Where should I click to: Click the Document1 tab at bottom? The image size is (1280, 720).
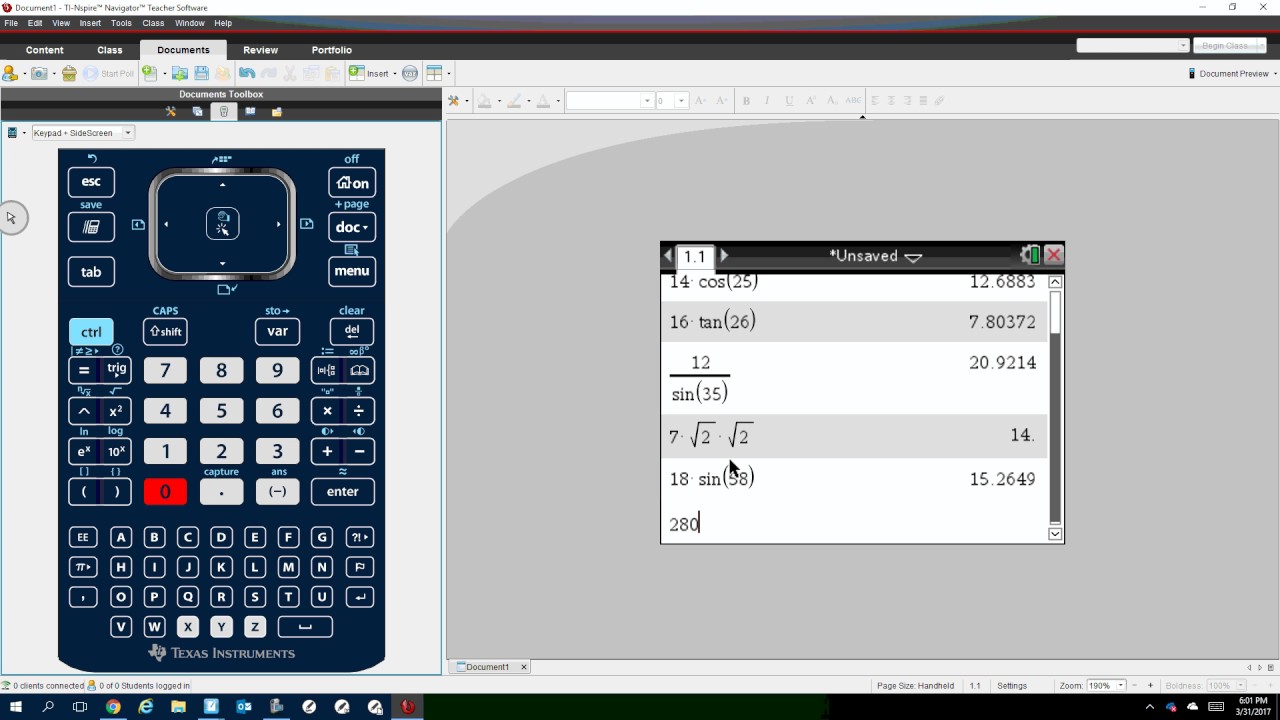487,667
